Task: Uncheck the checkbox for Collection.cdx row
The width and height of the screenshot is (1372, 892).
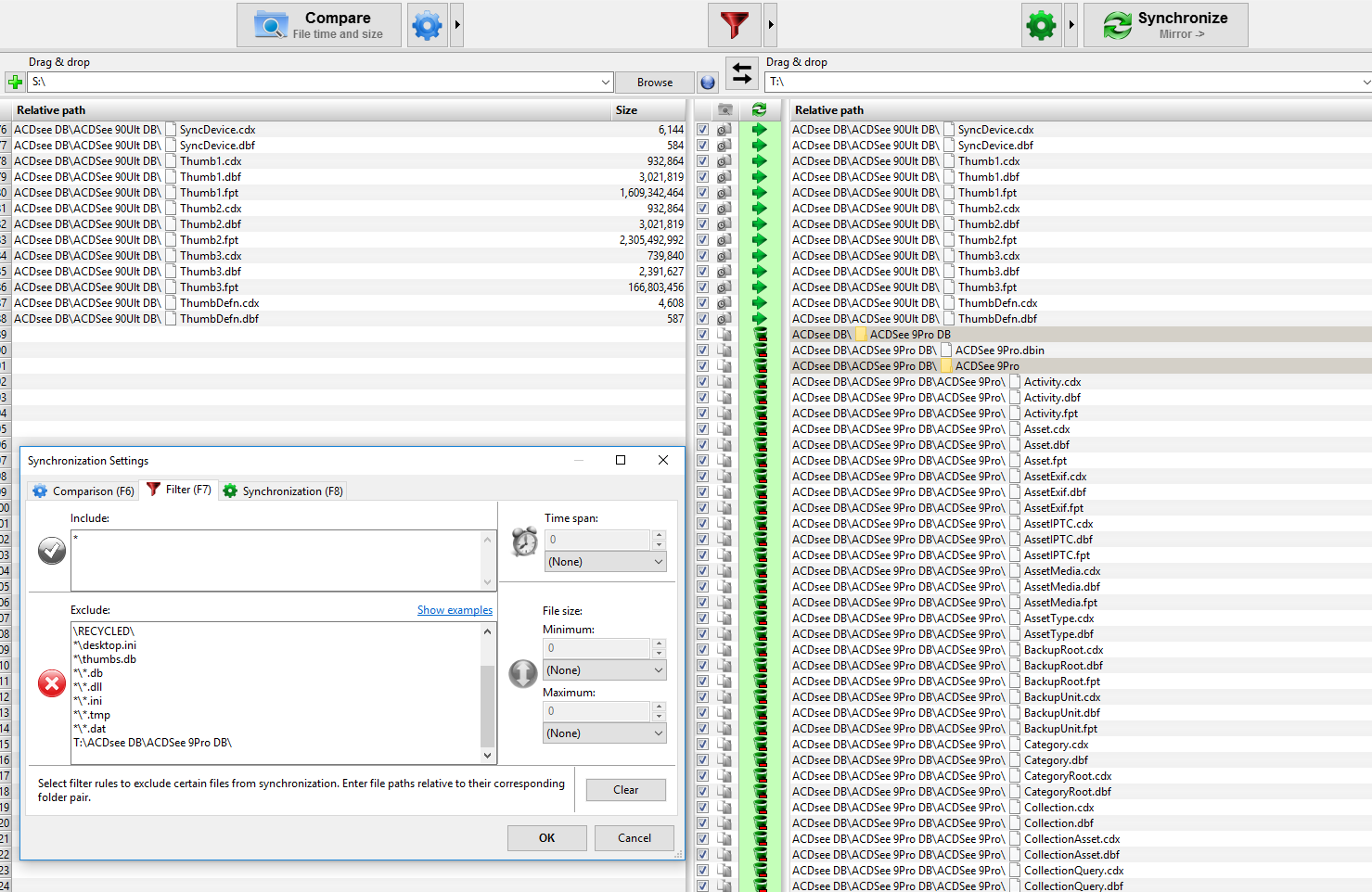Action: [x=702, y=808]
